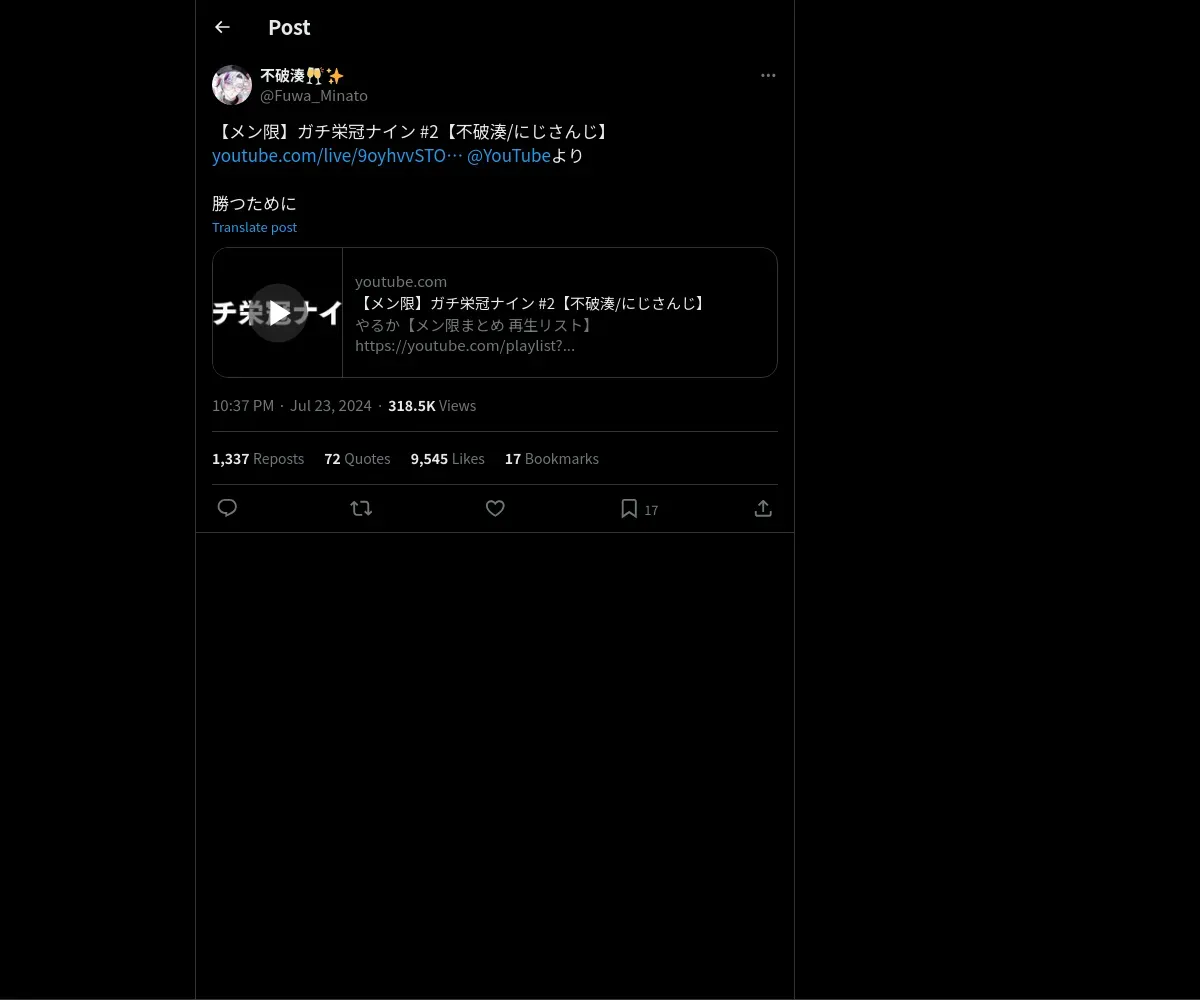Share the post via share icon

click(763, 508)
